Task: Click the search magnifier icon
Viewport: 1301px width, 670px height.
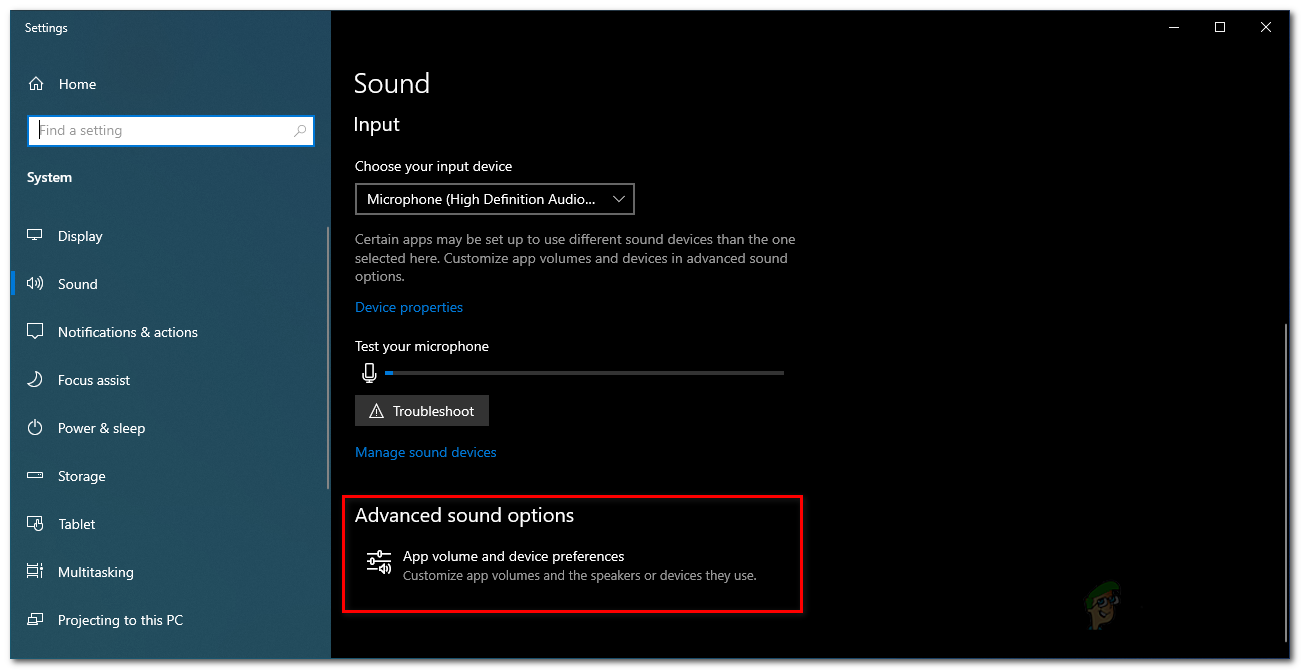Action: point(300,131)
